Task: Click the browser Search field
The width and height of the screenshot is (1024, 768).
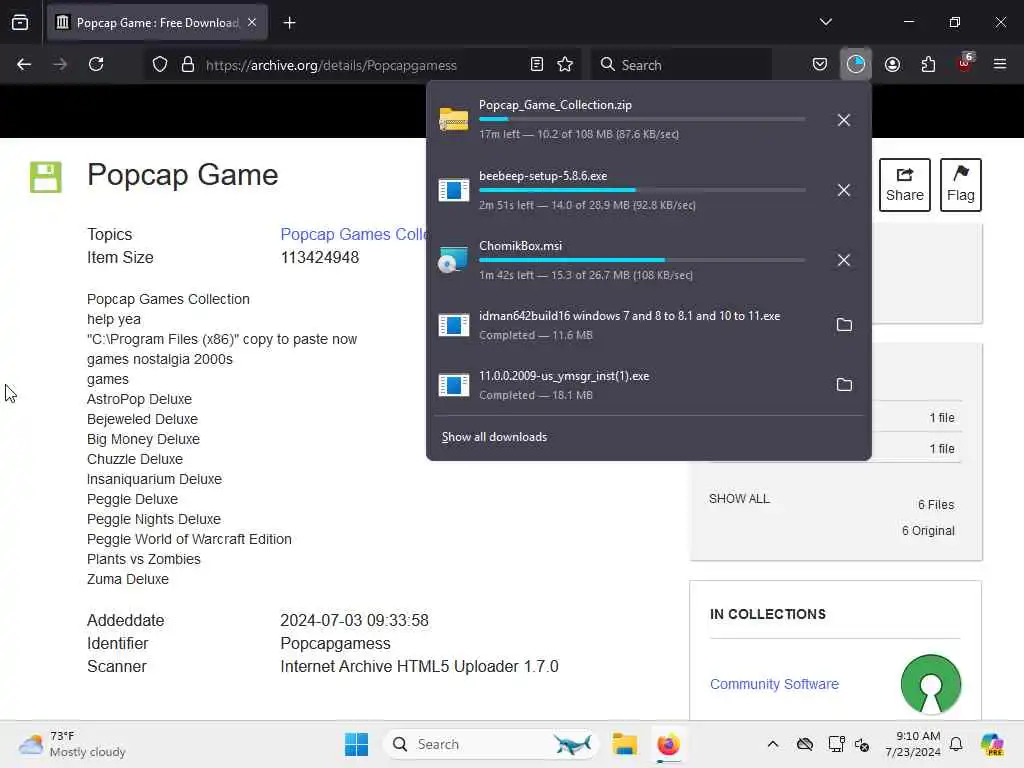Action: click(681, 65)
